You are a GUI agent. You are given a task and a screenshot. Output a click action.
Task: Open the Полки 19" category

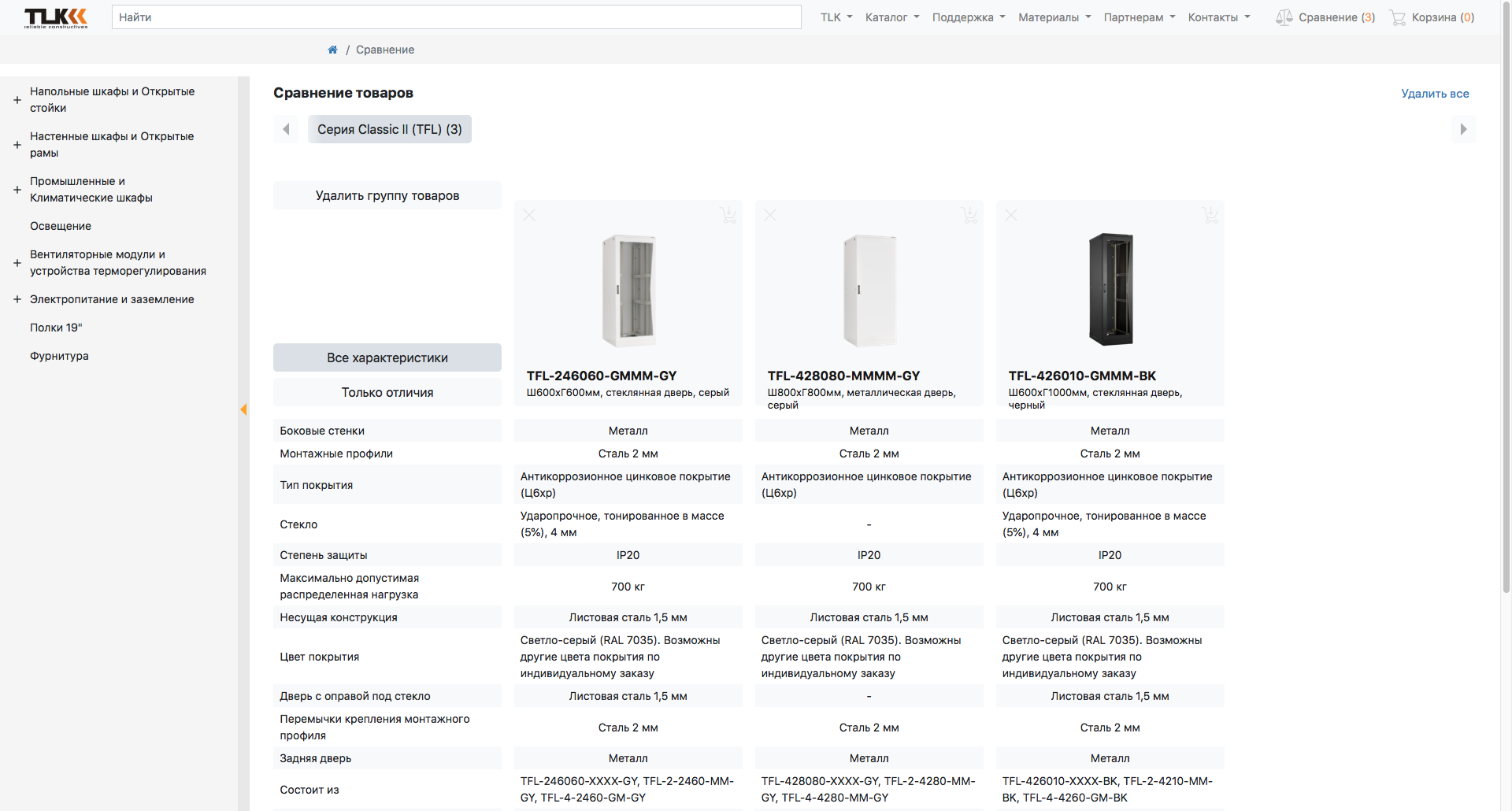56,328
